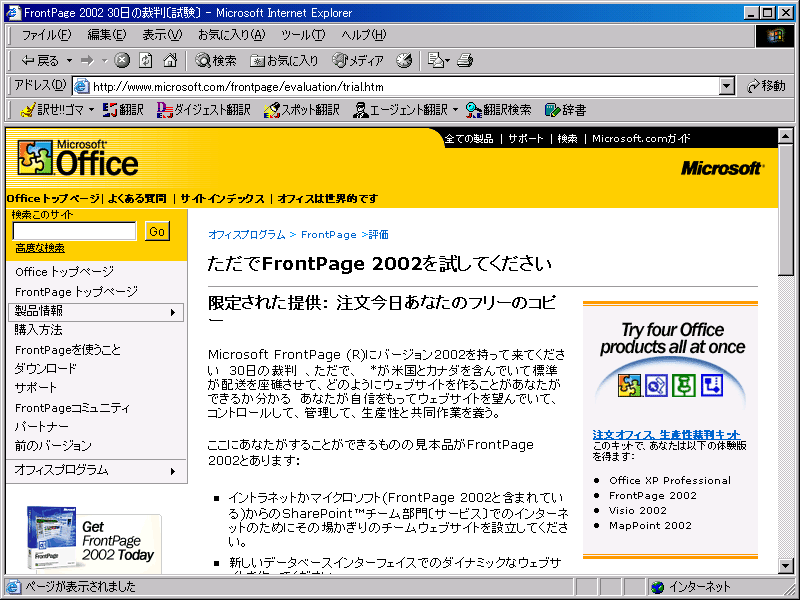This screenshot has height=600, width=800.
Task: Click the エージェント翻訳 toolbar button
Action: point(400,110)
